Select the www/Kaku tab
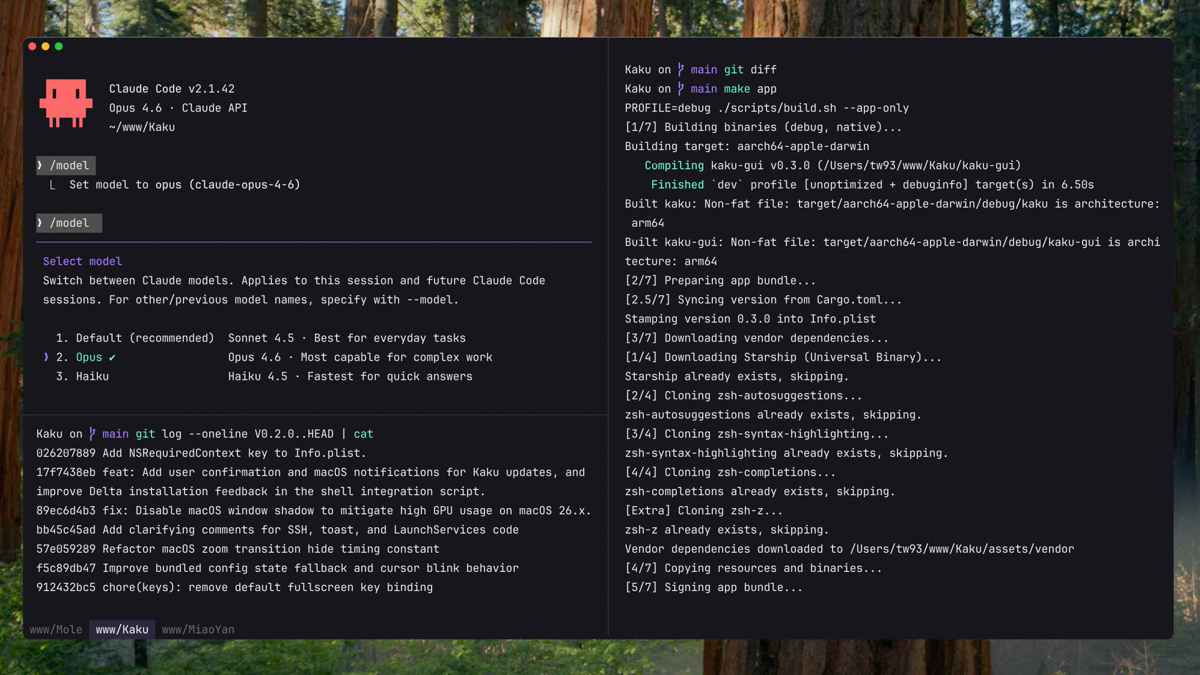Image resolution: width=1200 pixels, height=675 pixels. 122,630
